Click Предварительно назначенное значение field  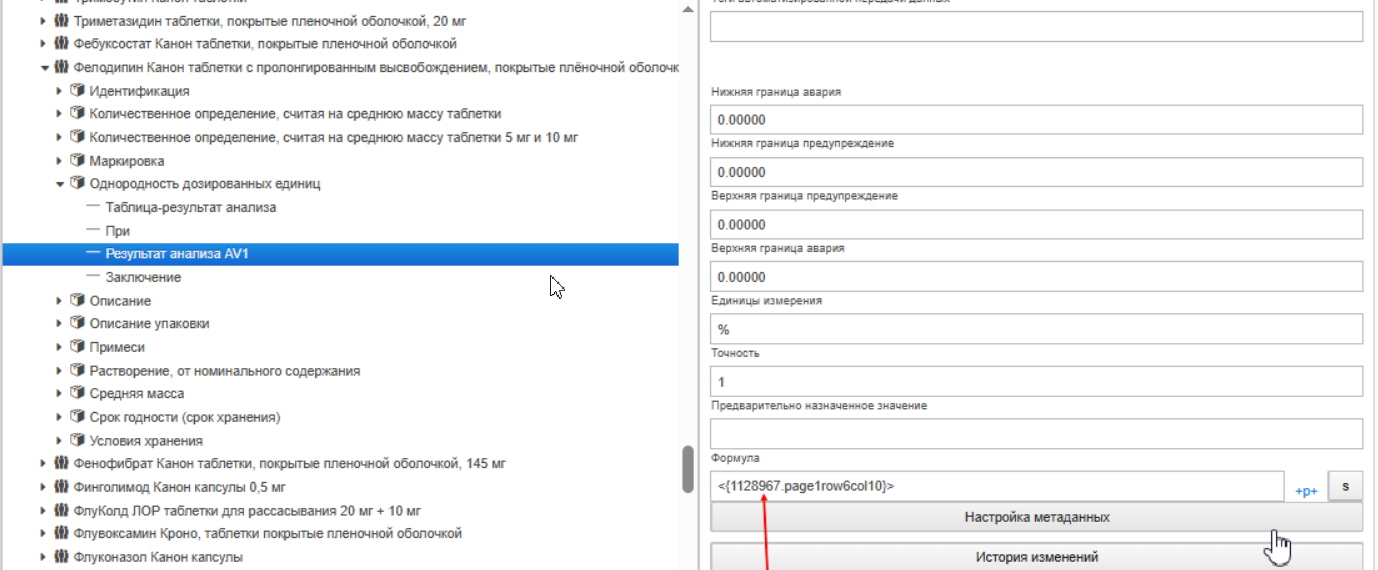coord(1037,434)
